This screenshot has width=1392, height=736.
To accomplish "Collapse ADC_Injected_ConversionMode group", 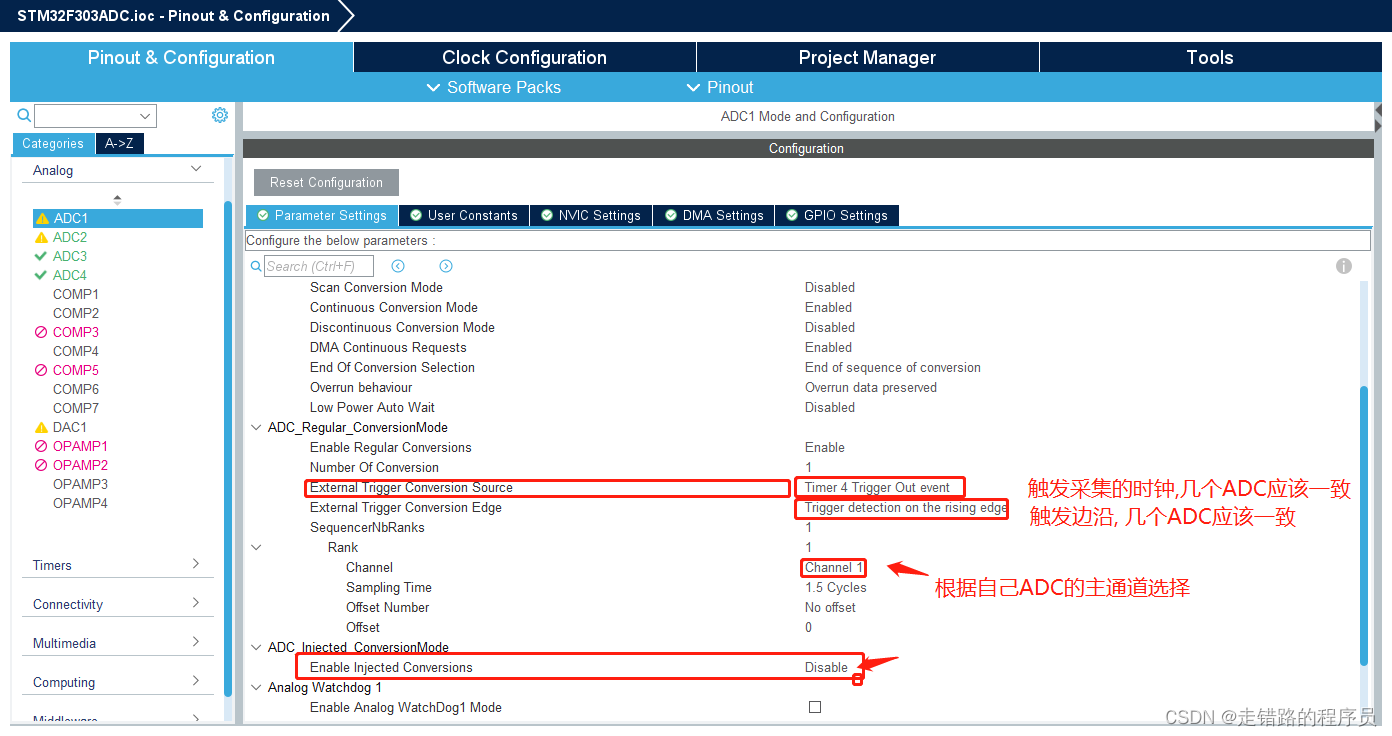I will tap(256, 647).
